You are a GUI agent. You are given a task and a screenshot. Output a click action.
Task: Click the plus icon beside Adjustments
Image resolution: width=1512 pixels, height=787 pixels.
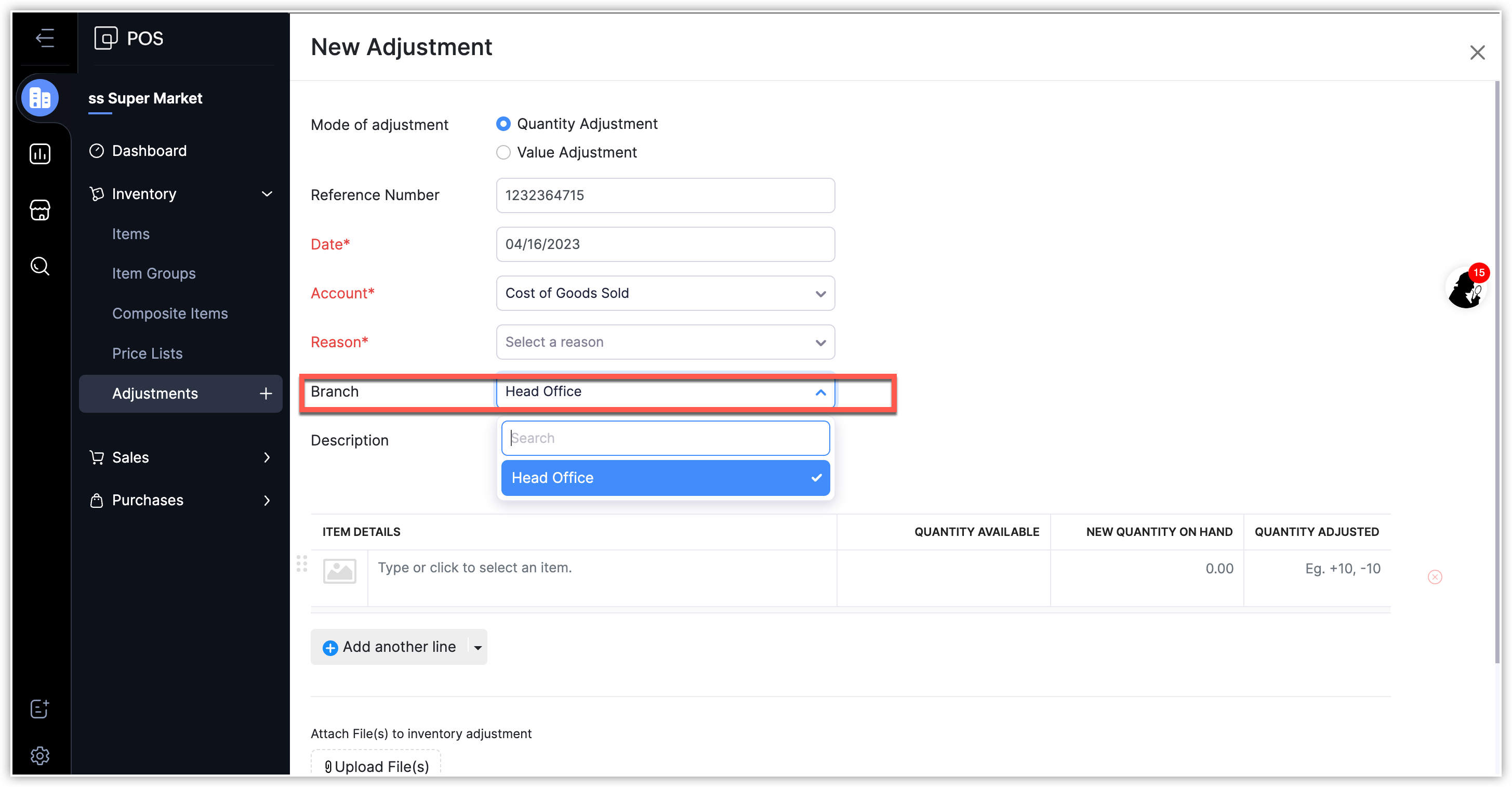pos(266,393)
